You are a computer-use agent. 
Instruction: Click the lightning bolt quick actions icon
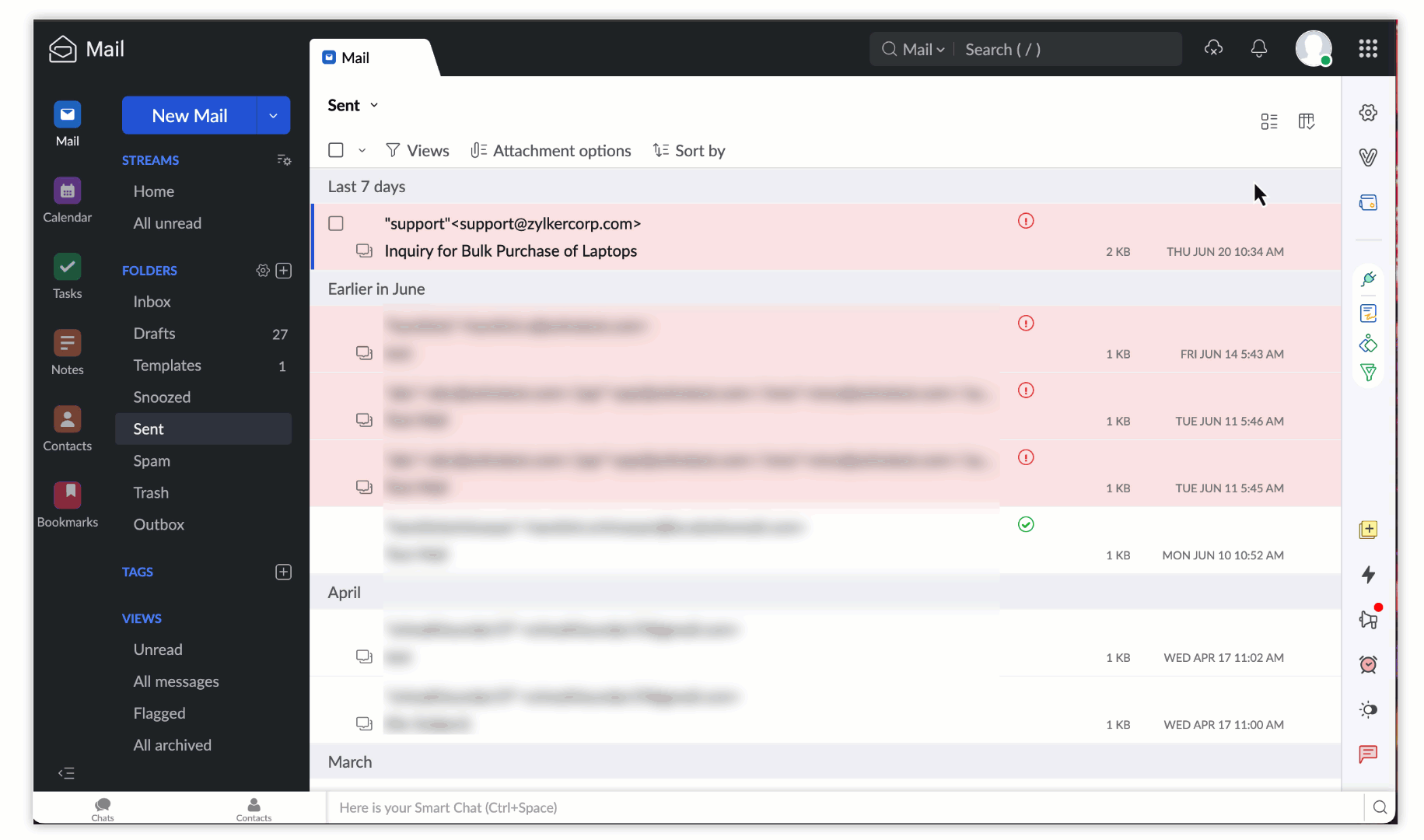pos(1368,575)
